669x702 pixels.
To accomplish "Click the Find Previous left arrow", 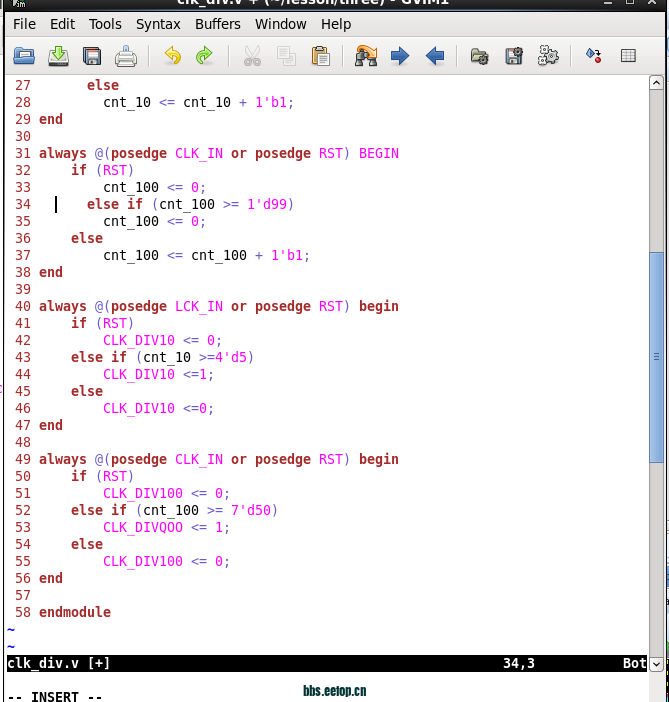I will click(435, 56).
